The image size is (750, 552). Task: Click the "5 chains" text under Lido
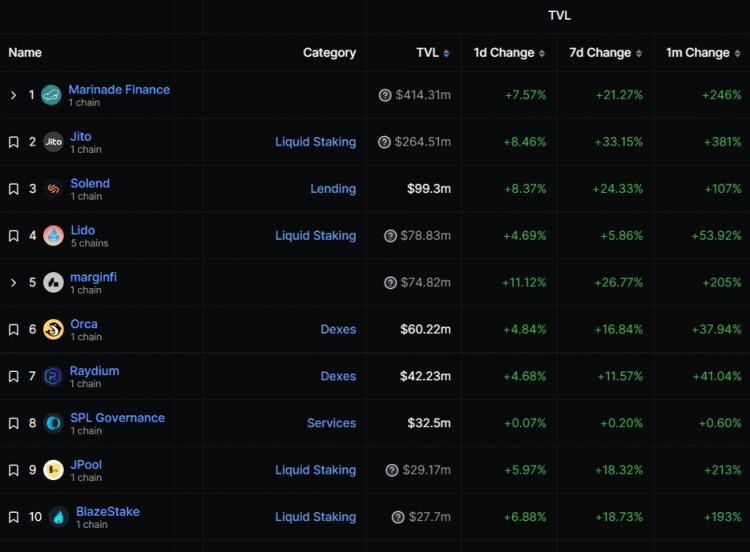89,243
